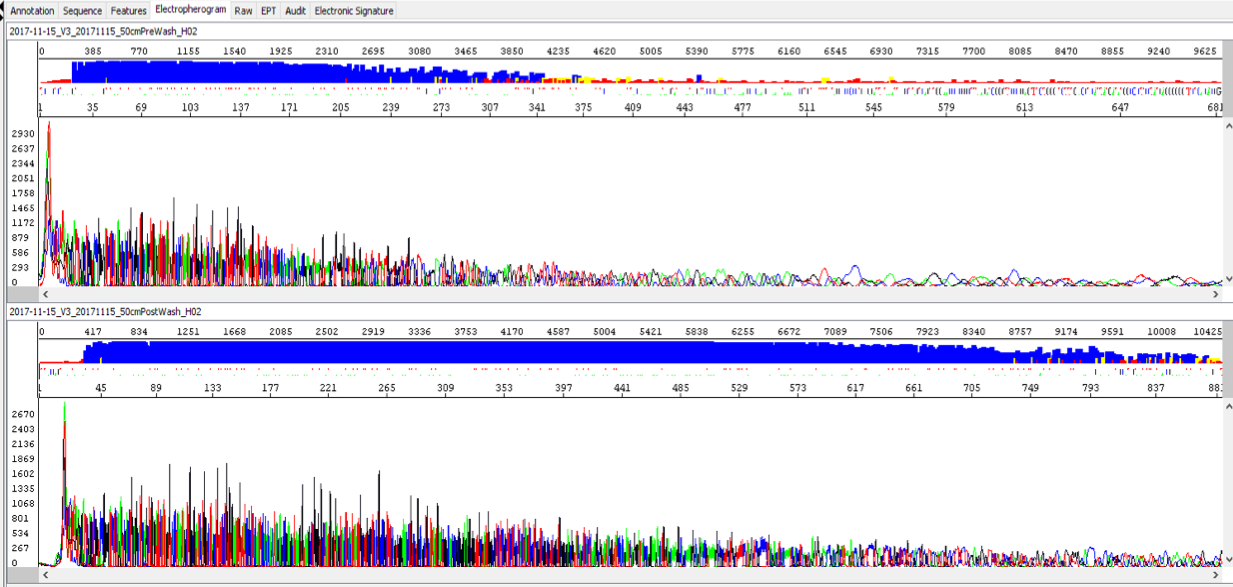This screenshot has height=587, width=1233.
Task: Open the Annotation tab
Action: [32, 11]
